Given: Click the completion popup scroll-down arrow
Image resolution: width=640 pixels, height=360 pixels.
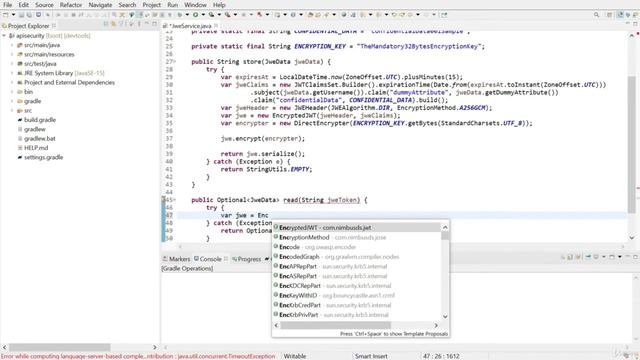Looking at the screenshot, I should (445, 316).
